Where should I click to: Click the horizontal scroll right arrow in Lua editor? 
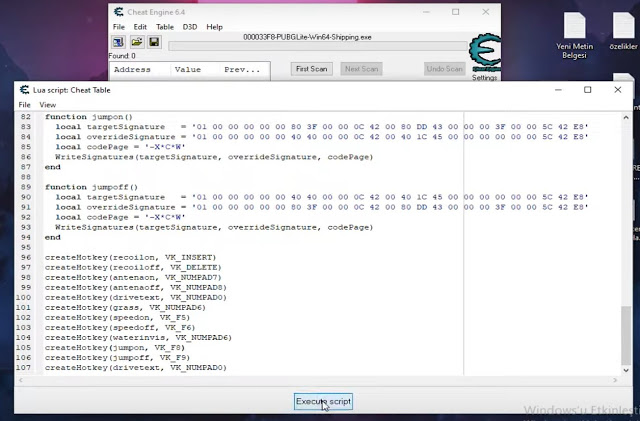616,380
